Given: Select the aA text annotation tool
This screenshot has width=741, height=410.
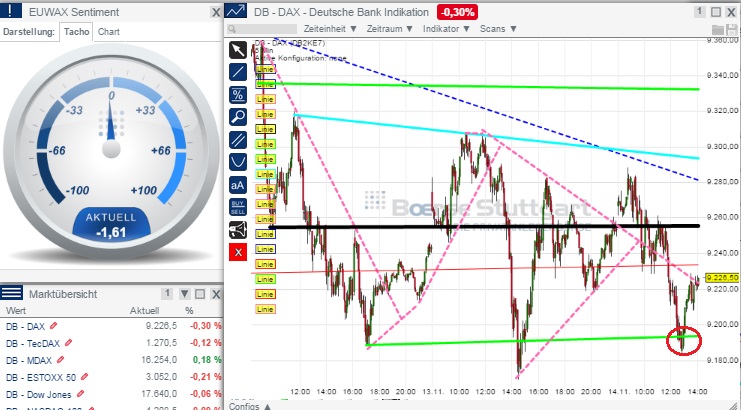Looking at the screenshot, I should point(238,185).
